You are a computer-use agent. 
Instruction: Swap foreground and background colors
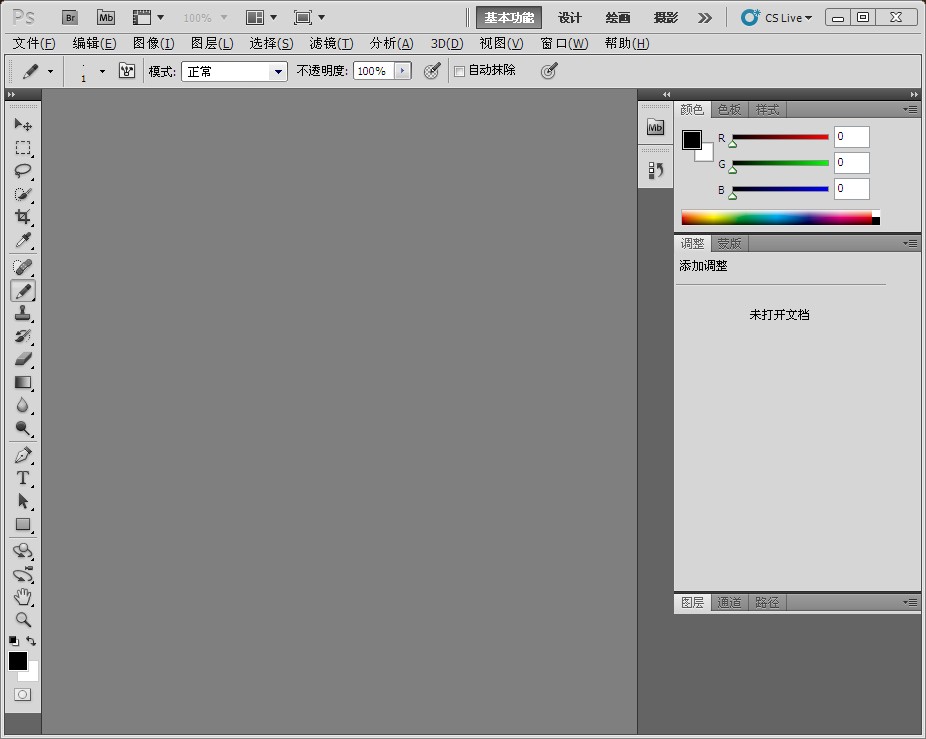31,641
